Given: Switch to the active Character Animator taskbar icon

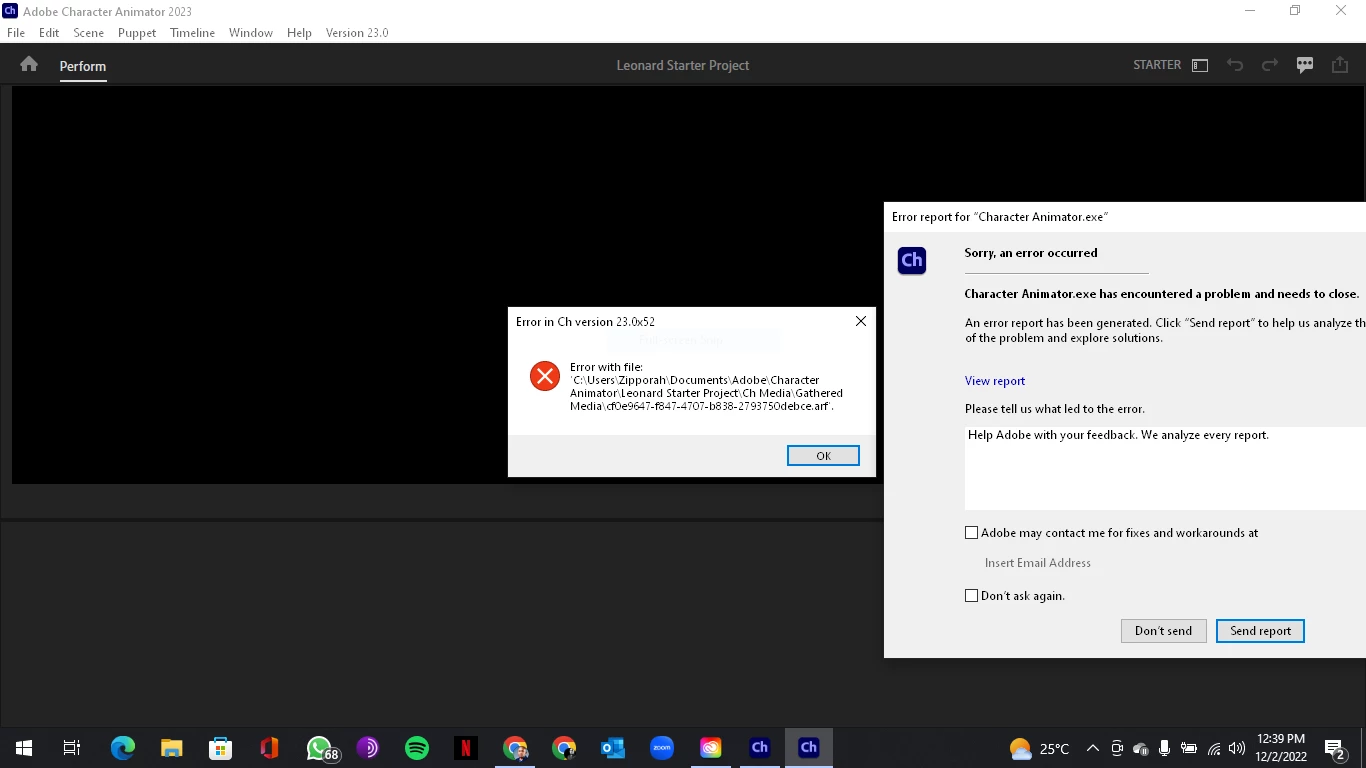Looking at the screenshot, I should click(x=809, y=748).
